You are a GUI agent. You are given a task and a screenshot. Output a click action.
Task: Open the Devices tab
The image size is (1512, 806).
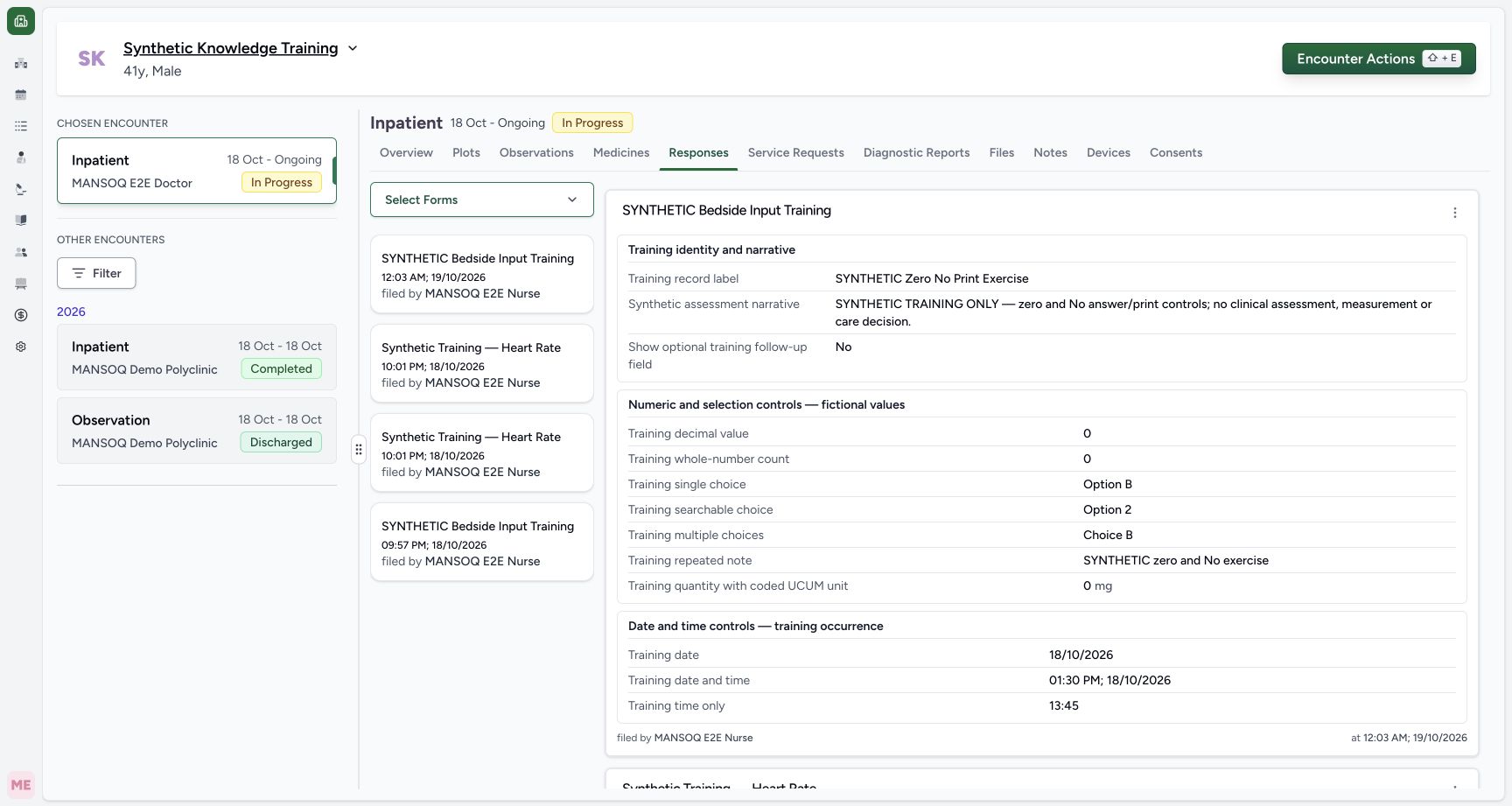(1109, 152)
